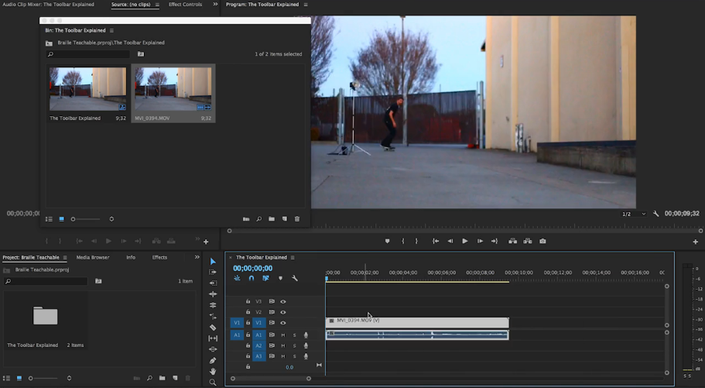Screen dimensions: 705x388
Task: Switch to the Effects tab
Action: coord(160,258)
